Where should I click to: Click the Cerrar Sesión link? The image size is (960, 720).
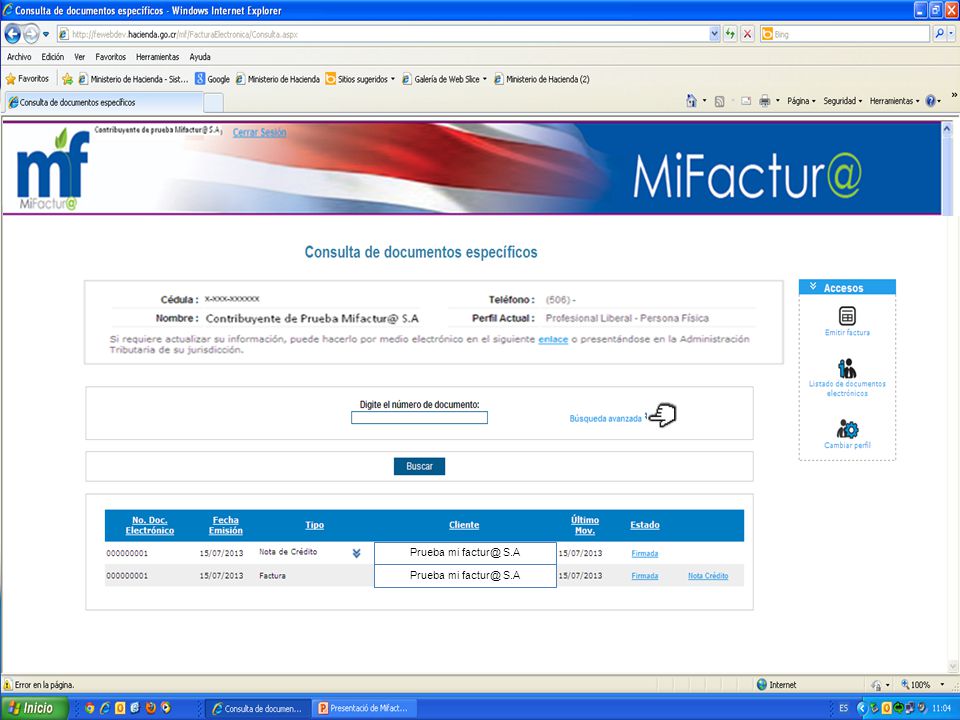click(x=259, y=132)
